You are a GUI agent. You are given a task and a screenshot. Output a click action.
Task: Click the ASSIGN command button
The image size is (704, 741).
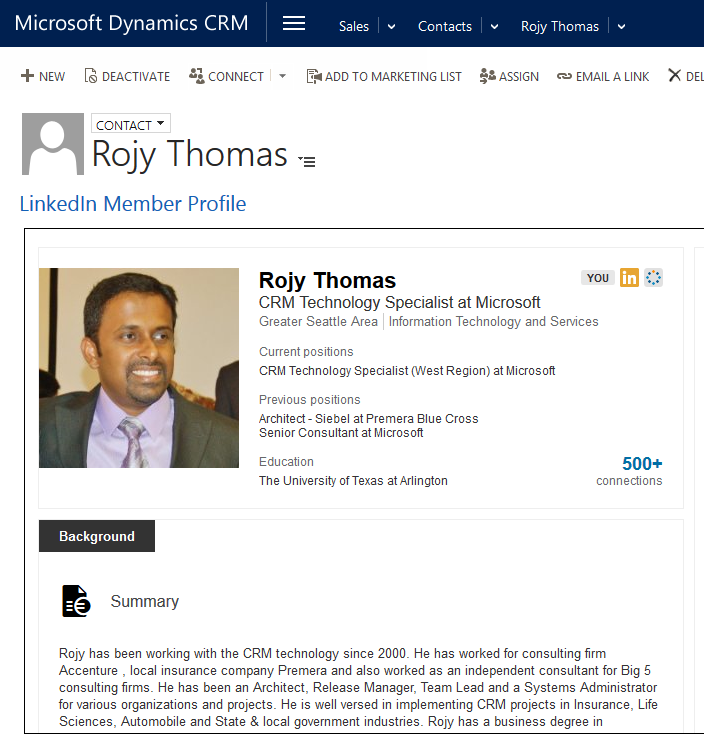[x=509, y=76]
